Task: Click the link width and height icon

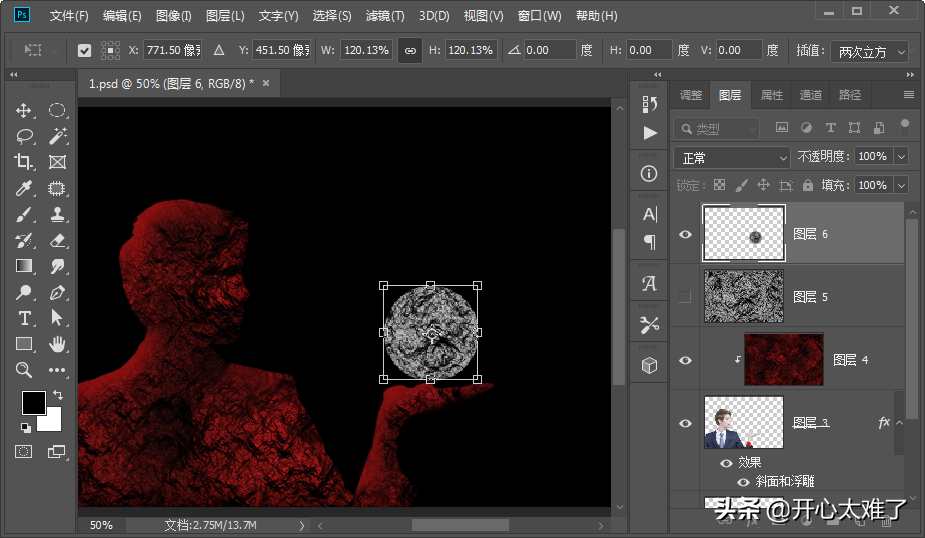Action: (409, 50)
